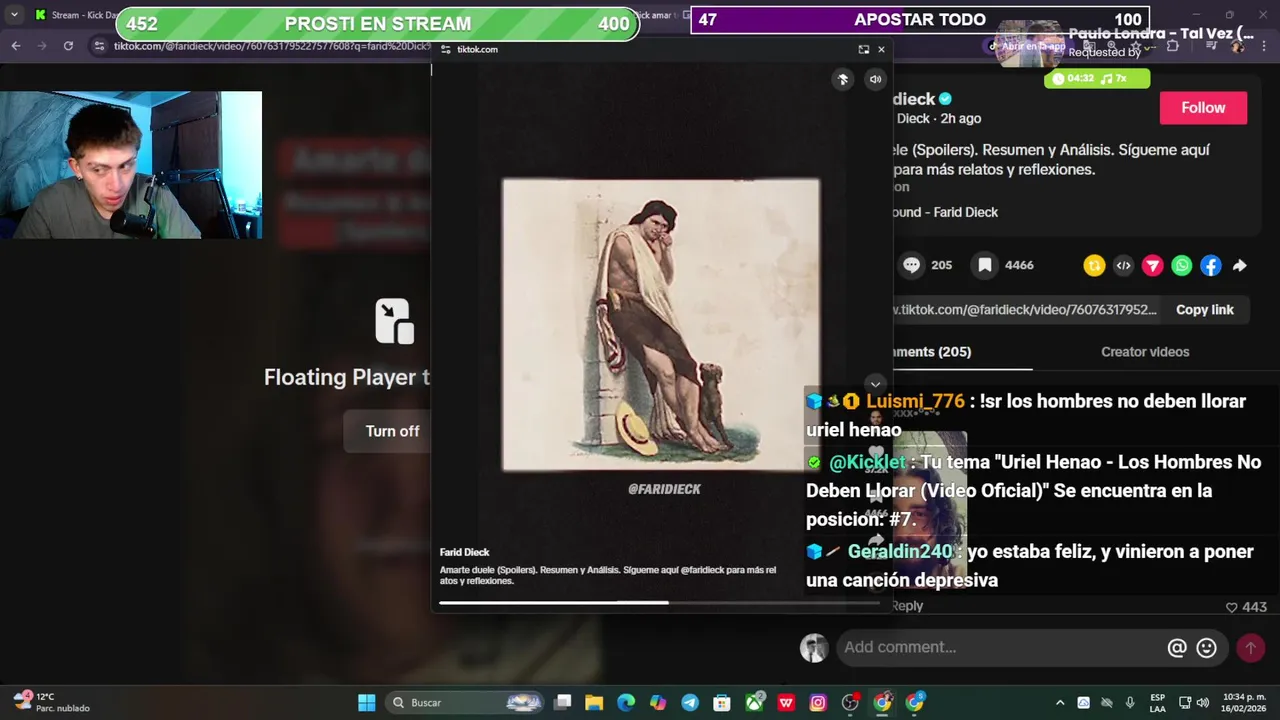The height and width of the screenshot is (720, 1280).
Task: Reply to the top comment
Action: click(908, 606)
